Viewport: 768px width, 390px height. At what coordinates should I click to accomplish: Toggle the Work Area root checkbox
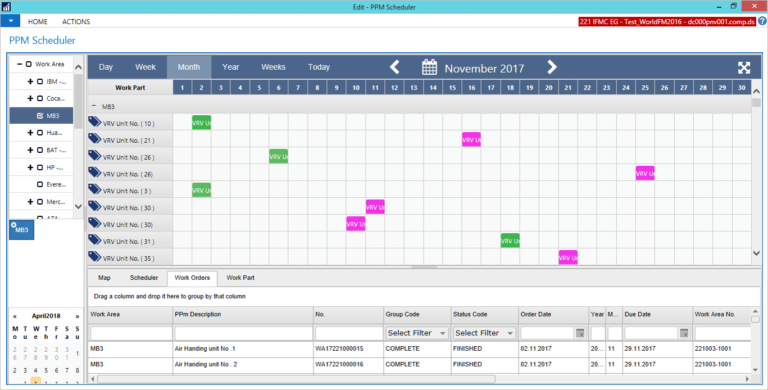pos(28,64)
